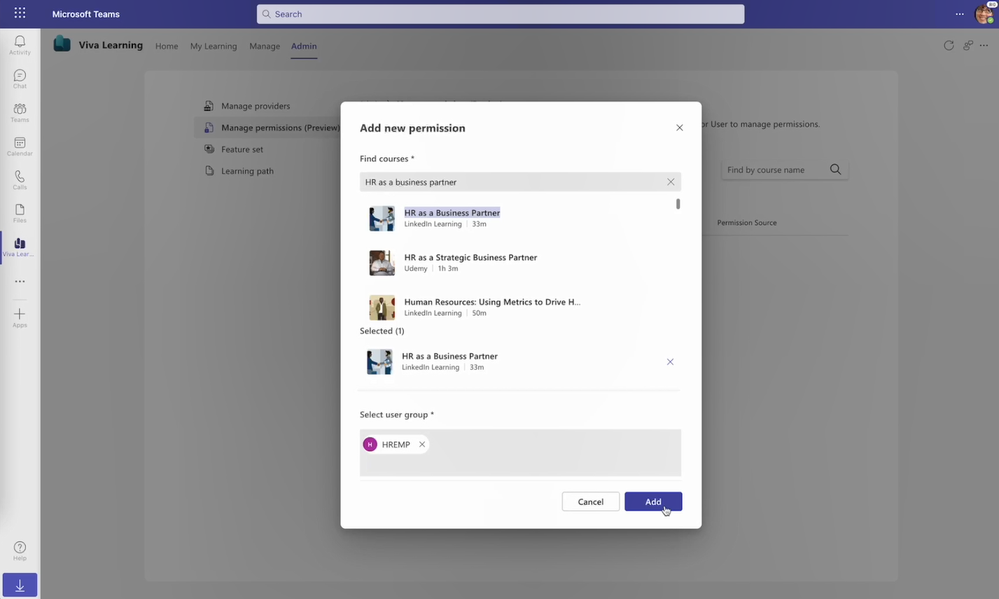The width and height of the screenshot is (999, 599).
Task: Remove the HREMP user group chip
Action: coord(422,445)
